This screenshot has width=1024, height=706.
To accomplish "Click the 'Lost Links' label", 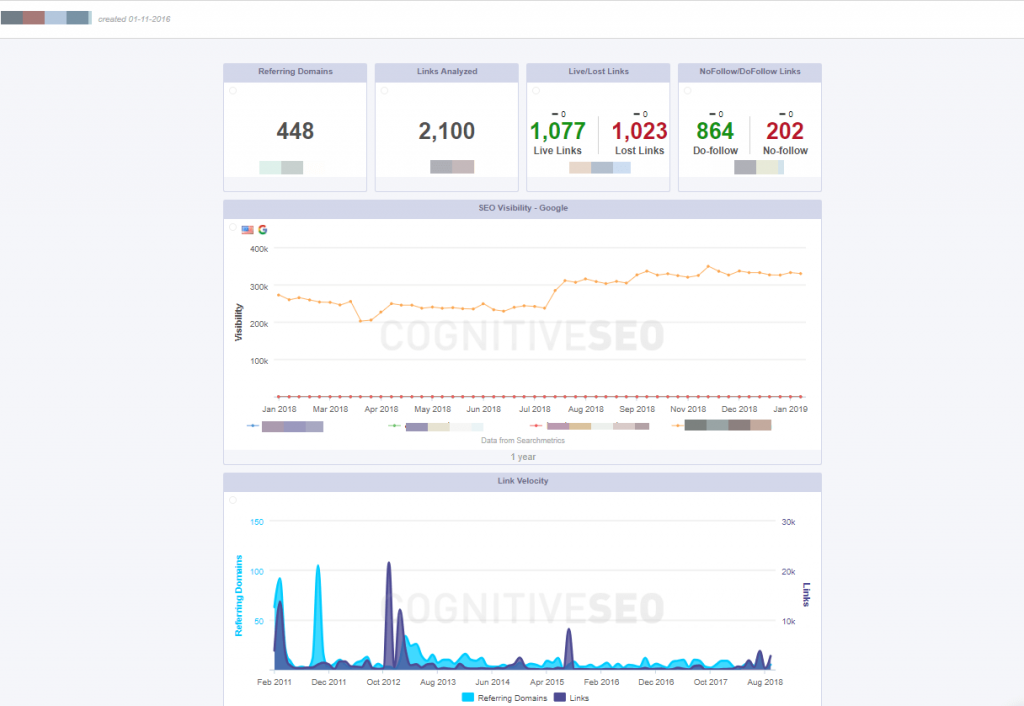I will pyautogui.click(x=639, y=151).
